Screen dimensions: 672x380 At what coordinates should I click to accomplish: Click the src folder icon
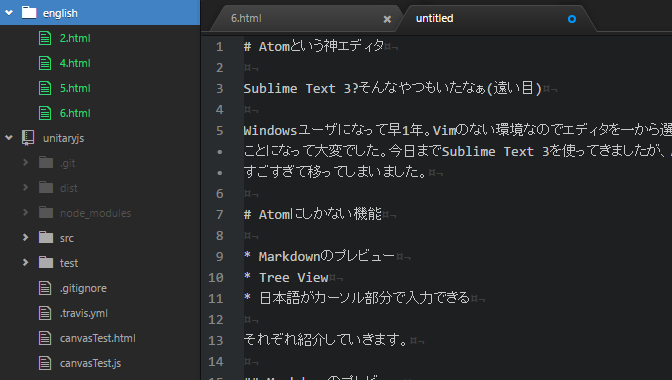[46, 237]
